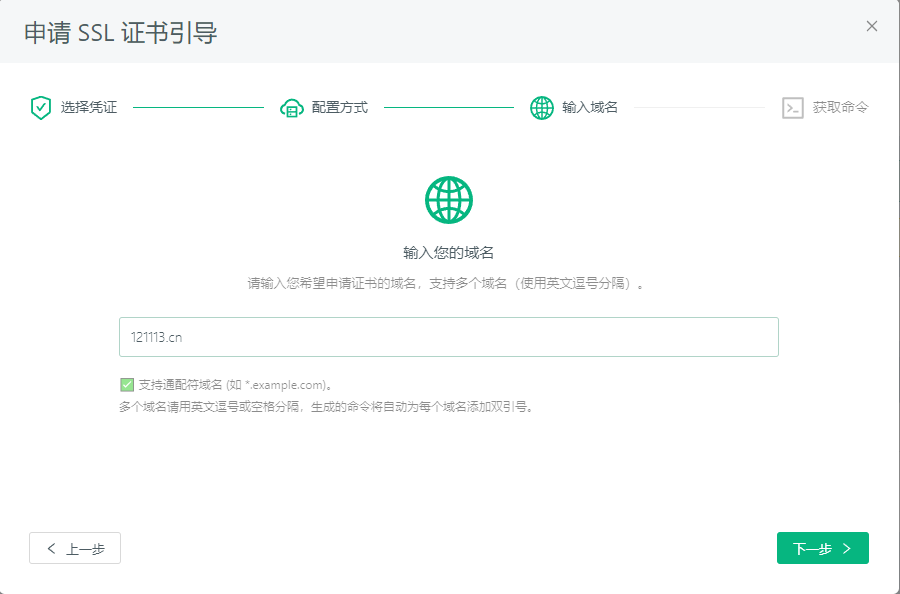The image size is (900, 594).
Task: Select the 输入域名 step label
Action: [x=590, y=108]
